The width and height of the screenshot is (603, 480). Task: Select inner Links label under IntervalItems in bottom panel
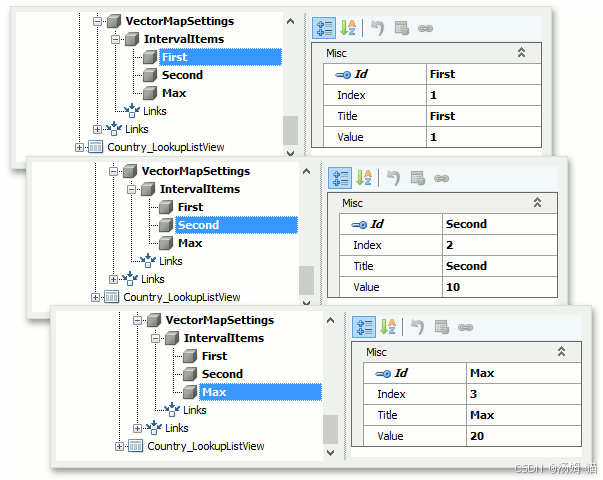(x=195, y=410)
